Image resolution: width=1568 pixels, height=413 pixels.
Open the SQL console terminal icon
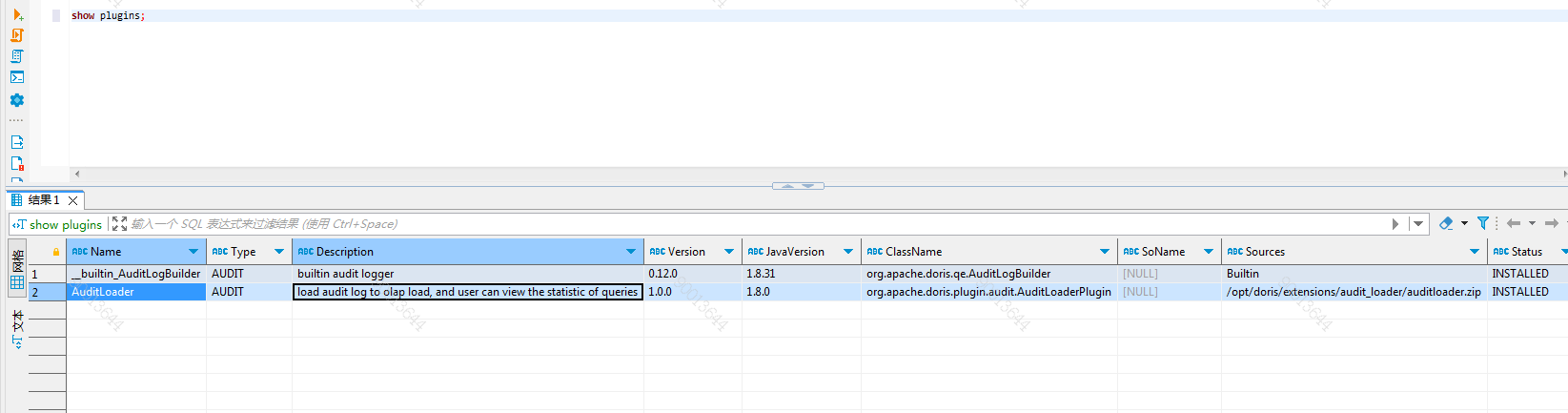coord(17,77)
